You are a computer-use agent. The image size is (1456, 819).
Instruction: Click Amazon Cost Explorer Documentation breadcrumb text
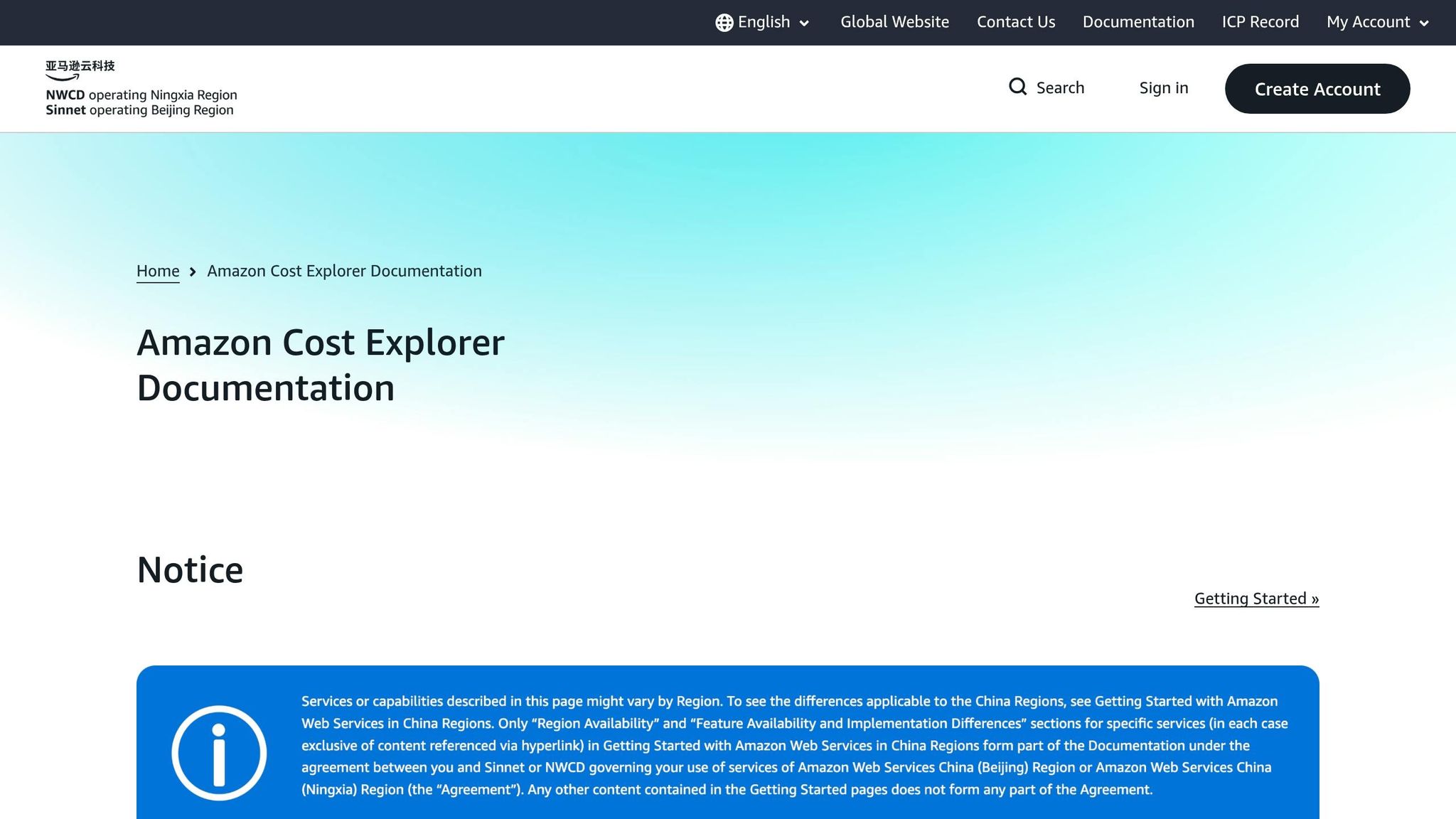(344, 271)
